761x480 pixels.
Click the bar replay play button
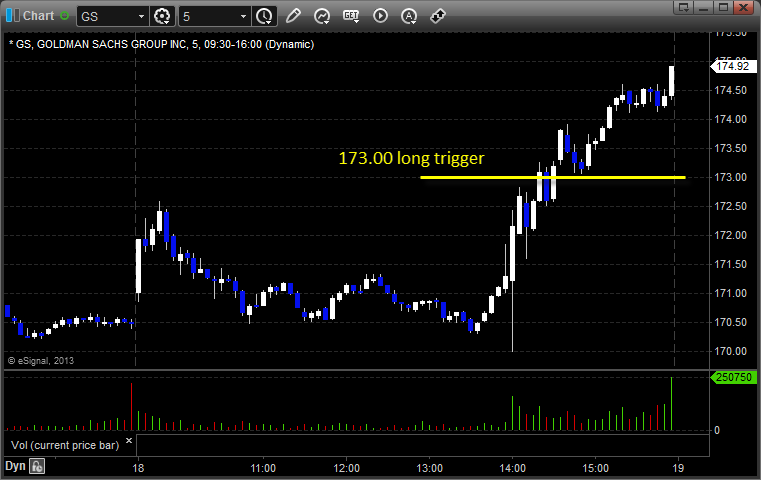(380, 16)
